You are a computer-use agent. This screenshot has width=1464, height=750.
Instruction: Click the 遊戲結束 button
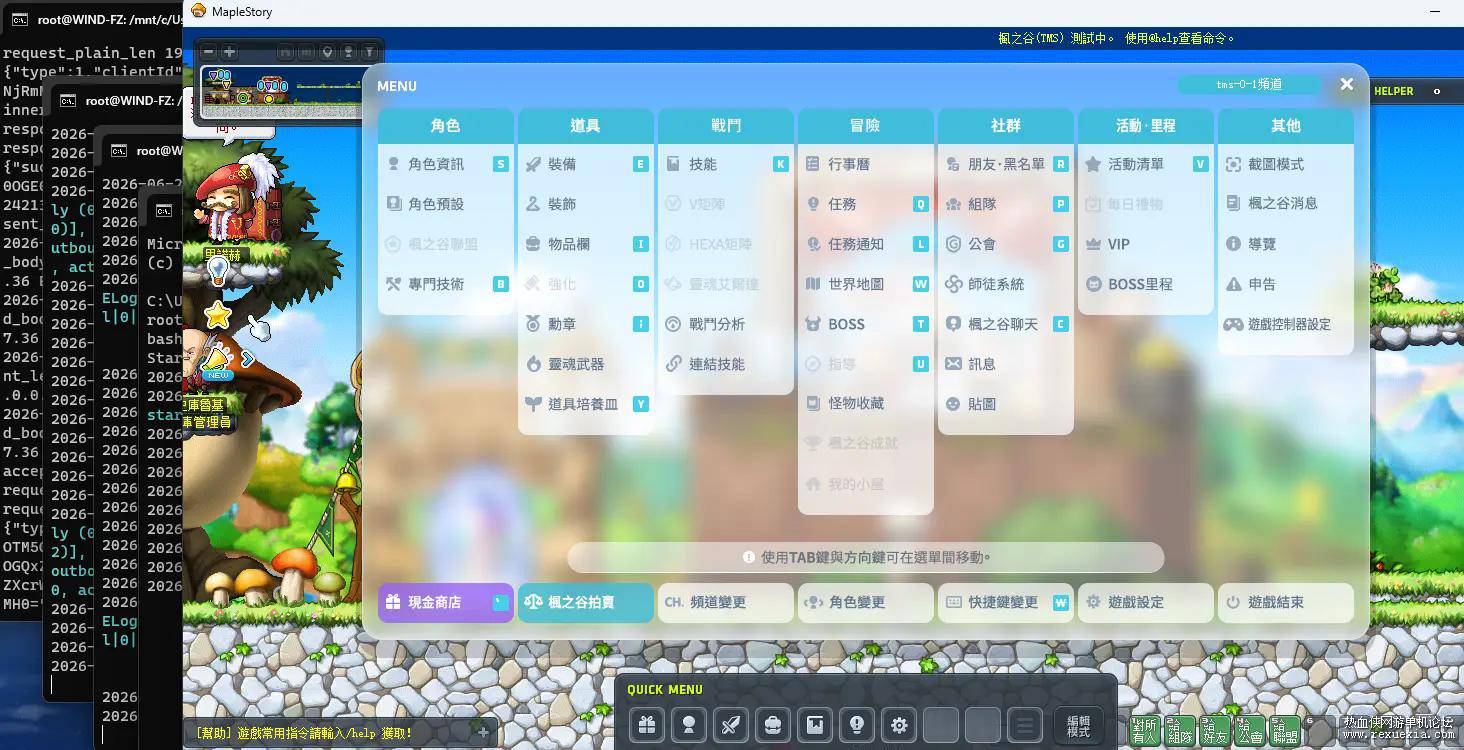click(1286, 603)
